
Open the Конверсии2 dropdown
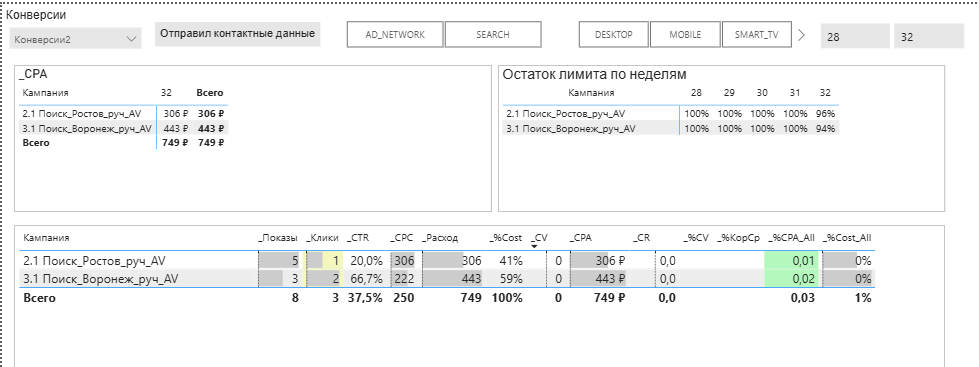pyautogui.click(x=75, y=39)
